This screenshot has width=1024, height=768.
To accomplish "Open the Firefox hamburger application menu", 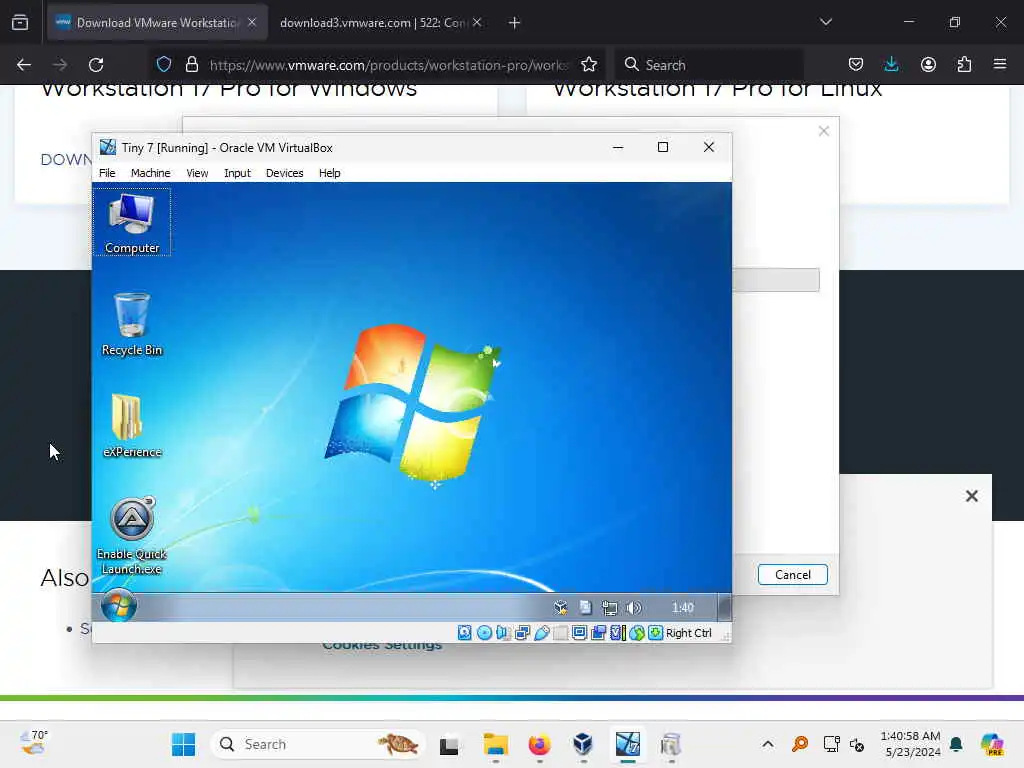I will pos(1000,65).
